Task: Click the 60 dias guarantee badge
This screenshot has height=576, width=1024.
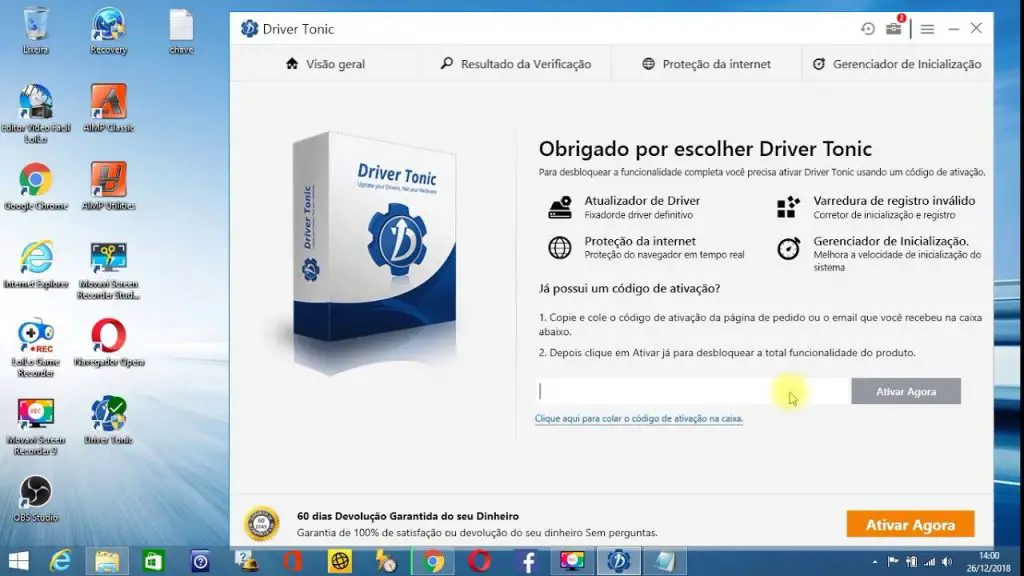Action: (x=261, y=524)
